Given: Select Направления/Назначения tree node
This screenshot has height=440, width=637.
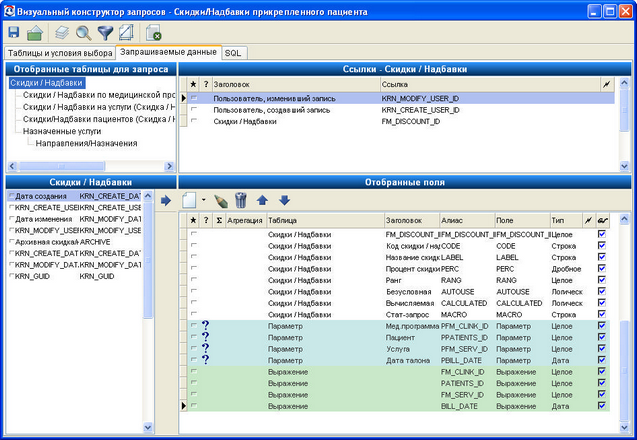Looking at the screenshot, I should pyautogui.click(x=86, y=143).
